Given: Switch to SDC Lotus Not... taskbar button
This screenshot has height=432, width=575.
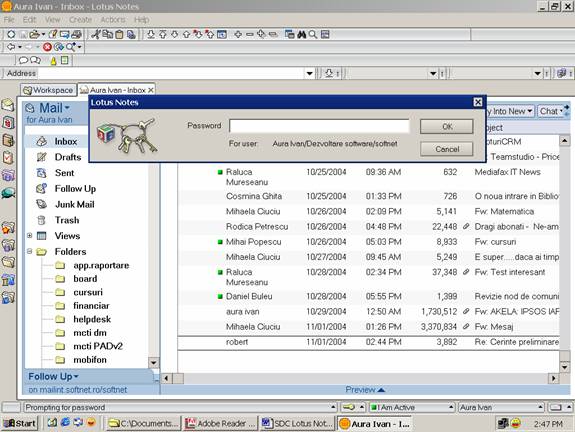Looking at the screenshot, I should coord(297,424).
